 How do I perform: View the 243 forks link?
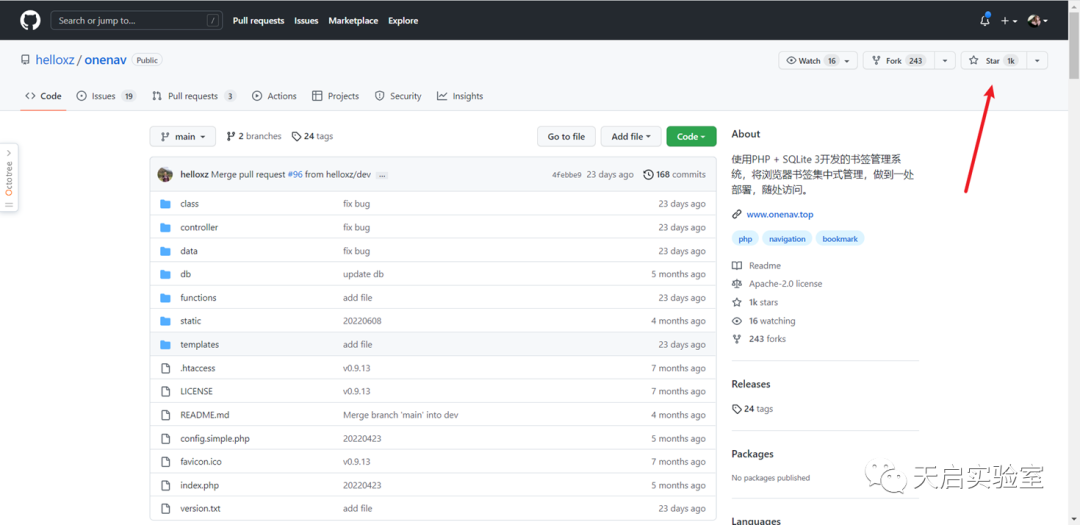[x=759, y=339]
